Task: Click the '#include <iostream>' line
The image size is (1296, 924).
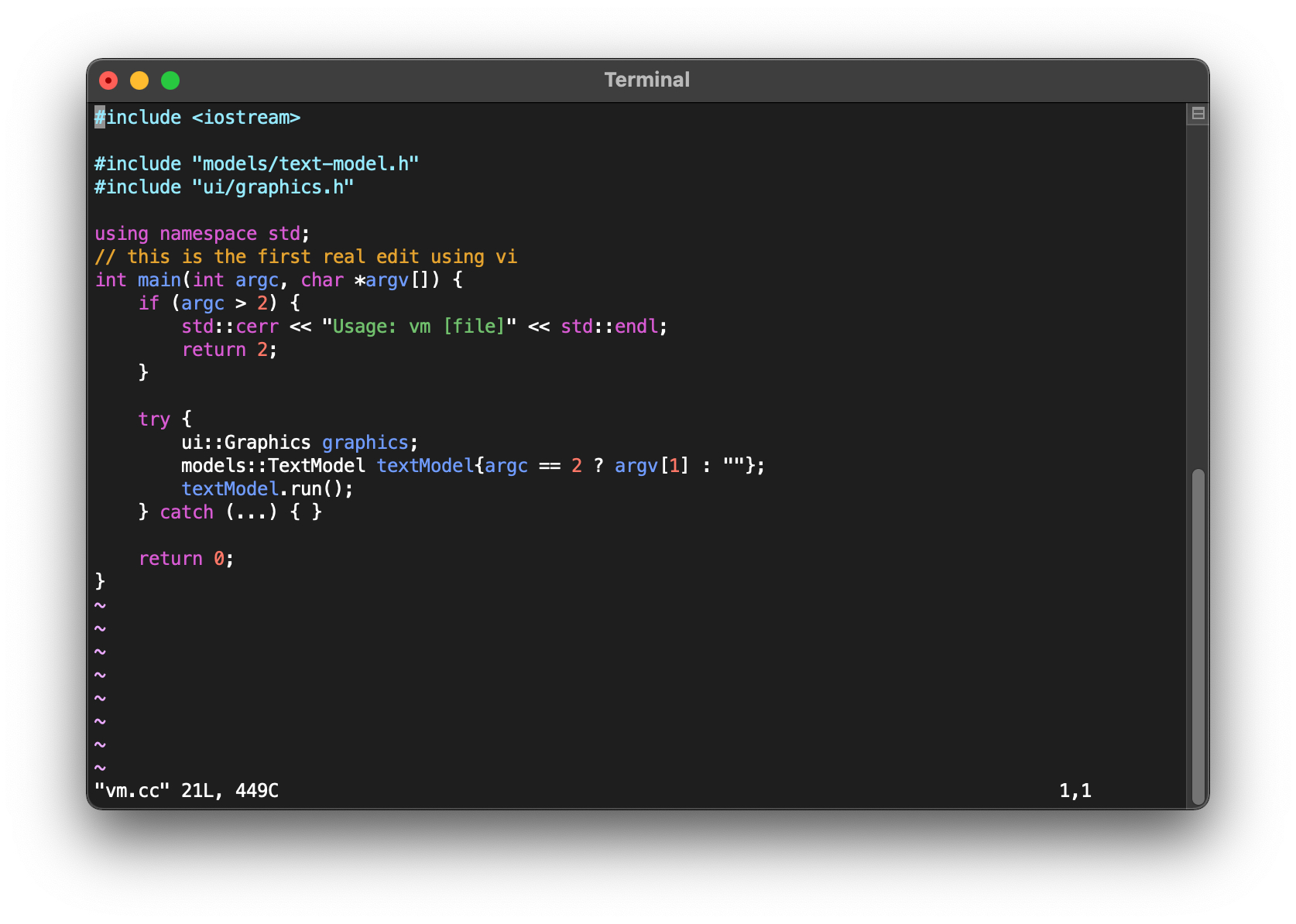Action: (197, 118)
